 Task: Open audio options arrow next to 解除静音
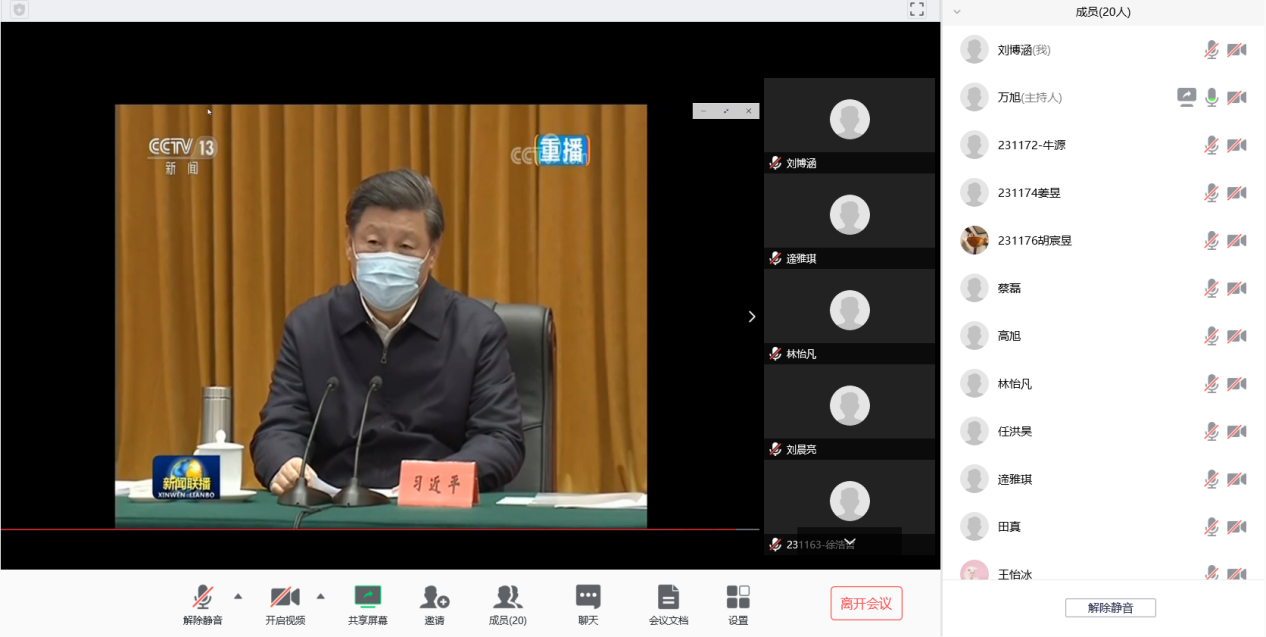click(238, 597)
